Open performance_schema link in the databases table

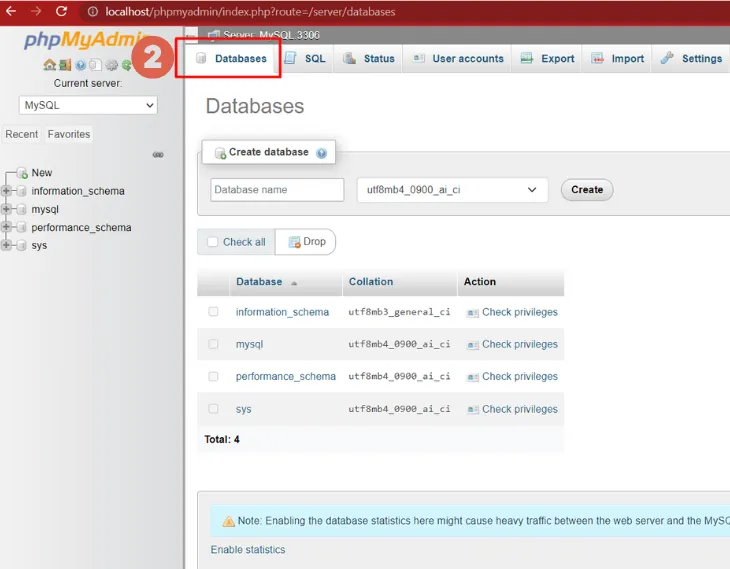click(x=285, y=376)
